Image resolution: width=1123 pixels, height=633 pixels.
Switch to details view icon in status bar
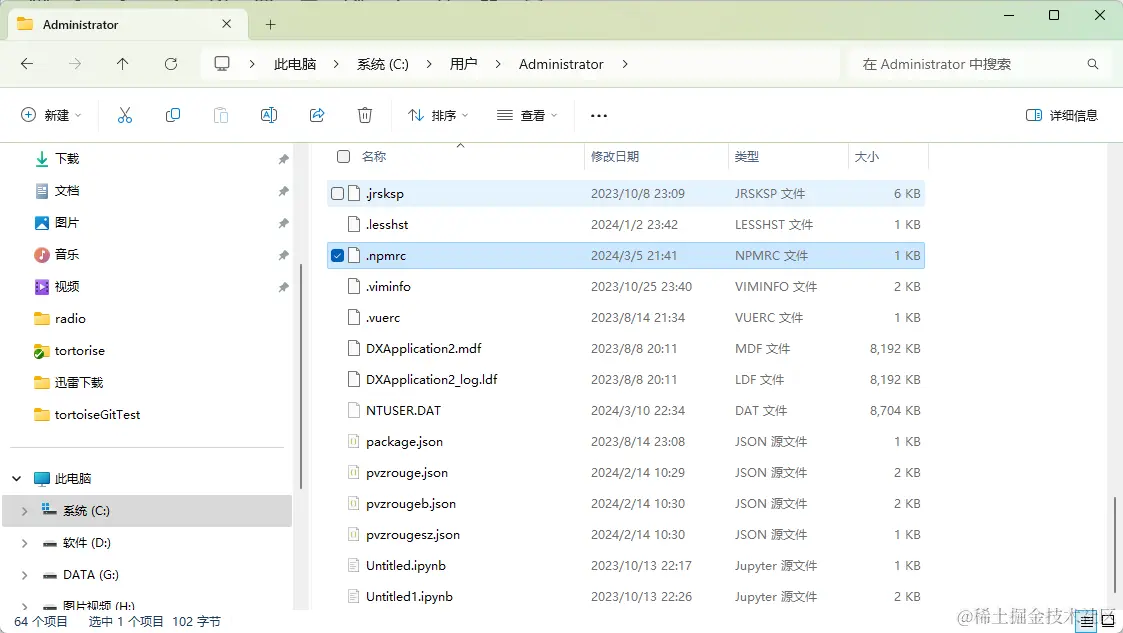click(x=1086, y=621)
